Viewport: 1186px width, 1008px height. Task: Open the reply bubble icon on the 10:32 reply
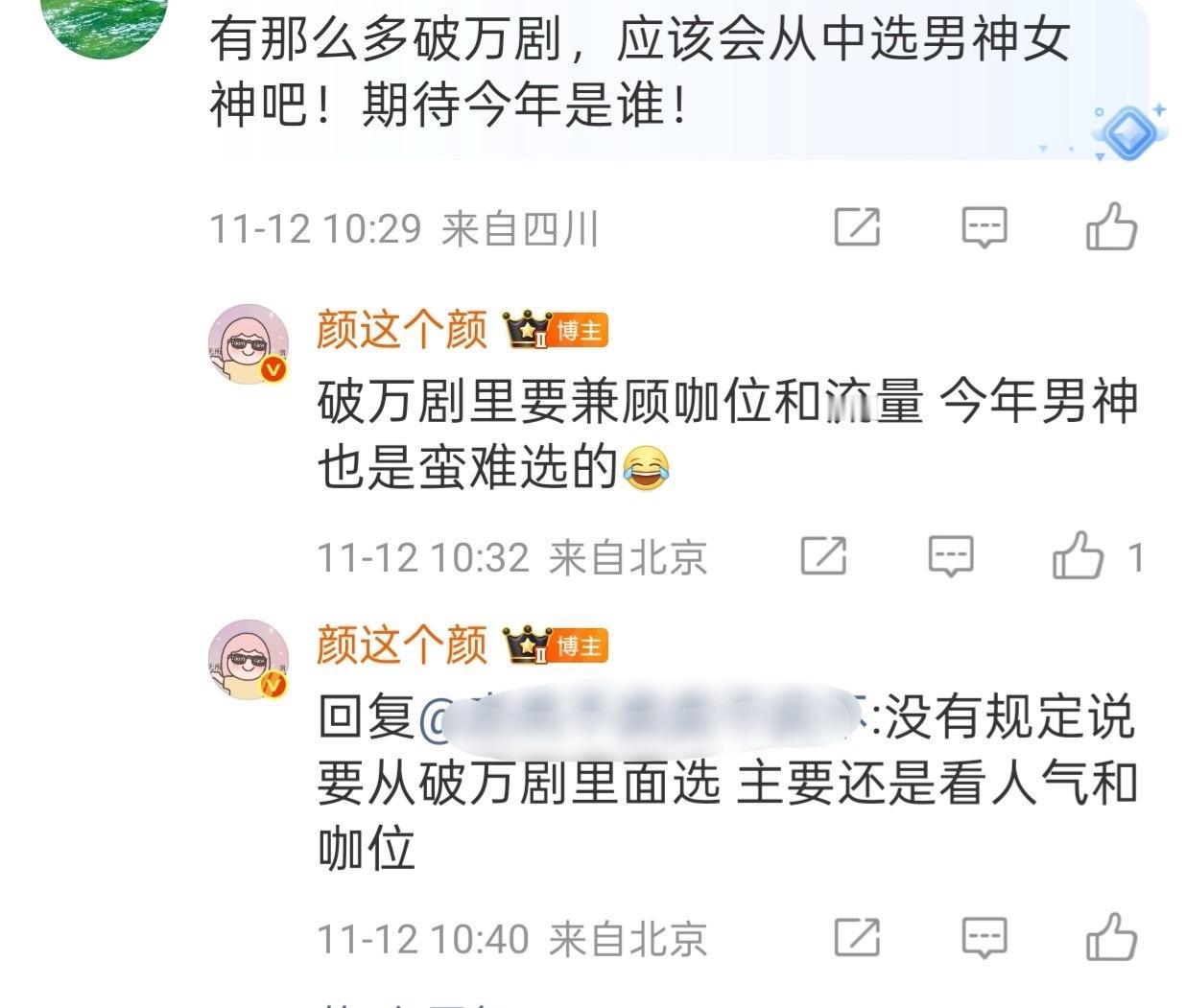point(951,556)
